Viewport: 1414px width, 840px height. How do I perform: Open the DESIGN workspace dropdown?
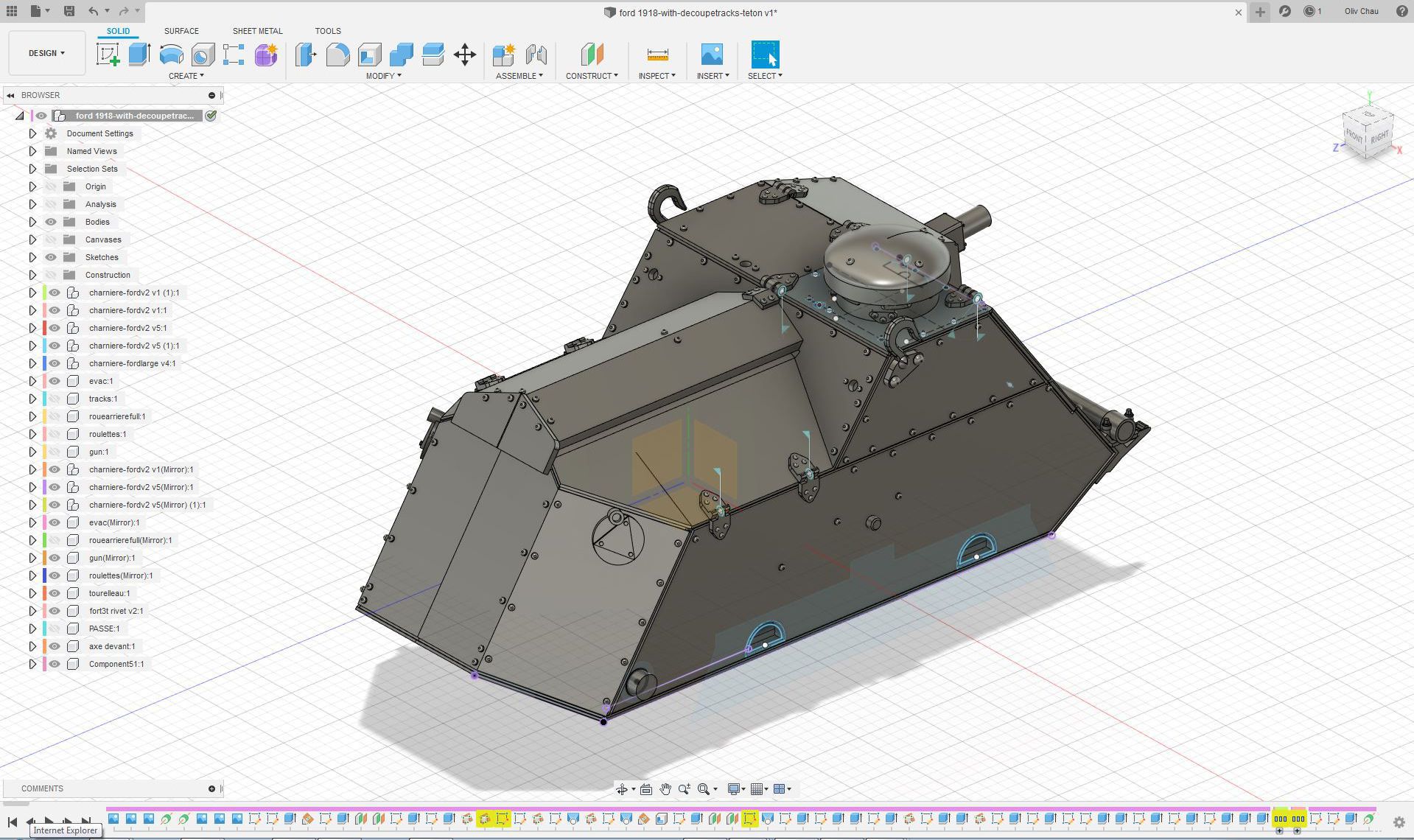tap(46, 53)
